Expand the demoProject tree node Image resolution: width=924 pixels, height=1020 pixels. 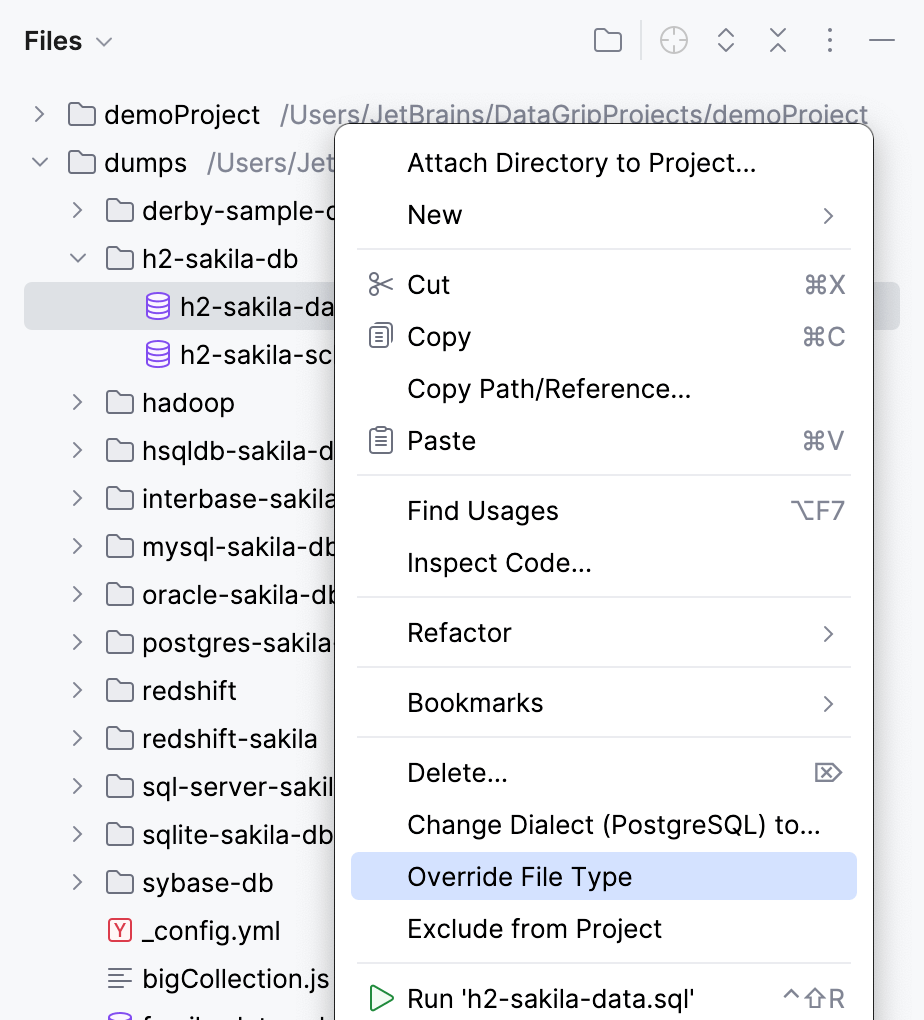(x=39, y=115)
